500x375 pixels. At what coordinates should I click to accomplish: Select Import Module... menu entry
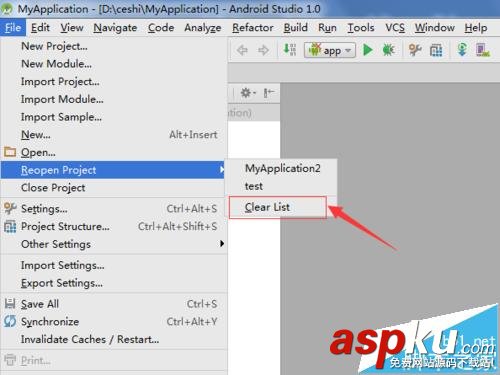114,99
